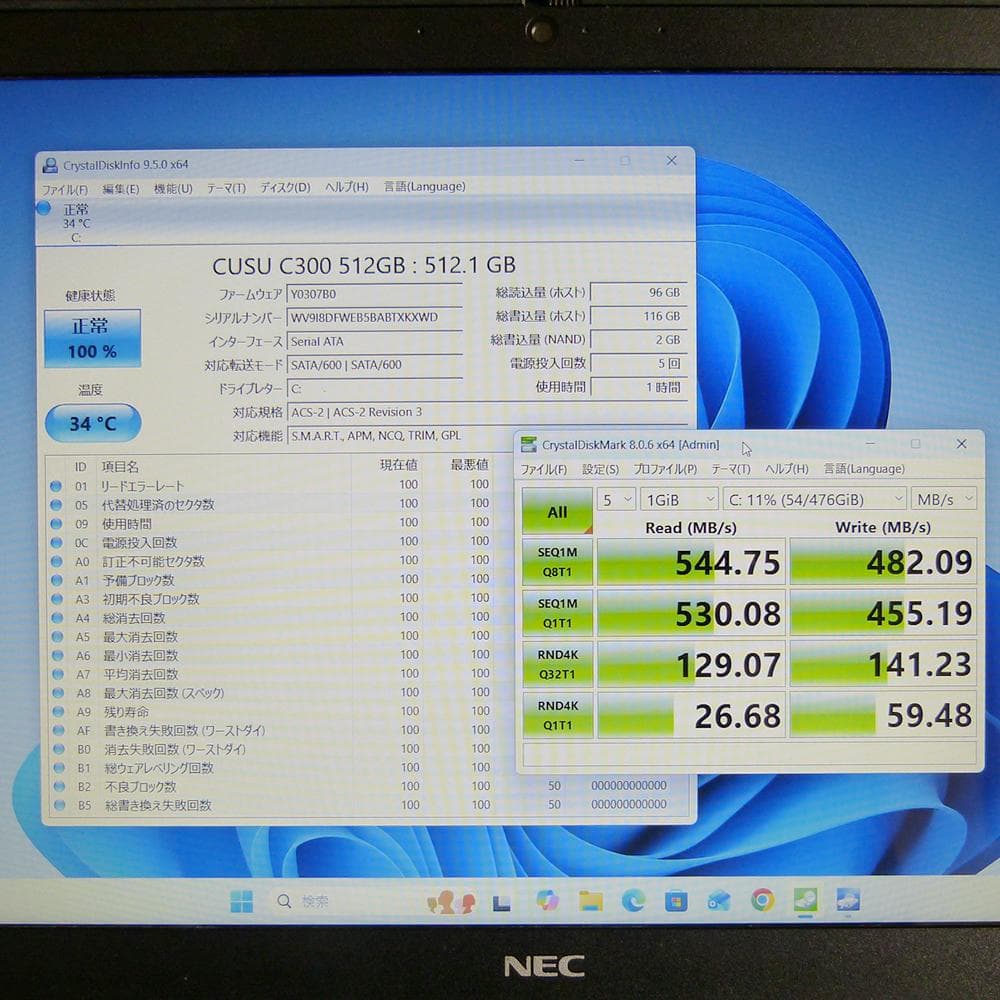Open Task View from the taskbar
Viewport: 1000px width, 1000px height.
[x=501, y=902]
